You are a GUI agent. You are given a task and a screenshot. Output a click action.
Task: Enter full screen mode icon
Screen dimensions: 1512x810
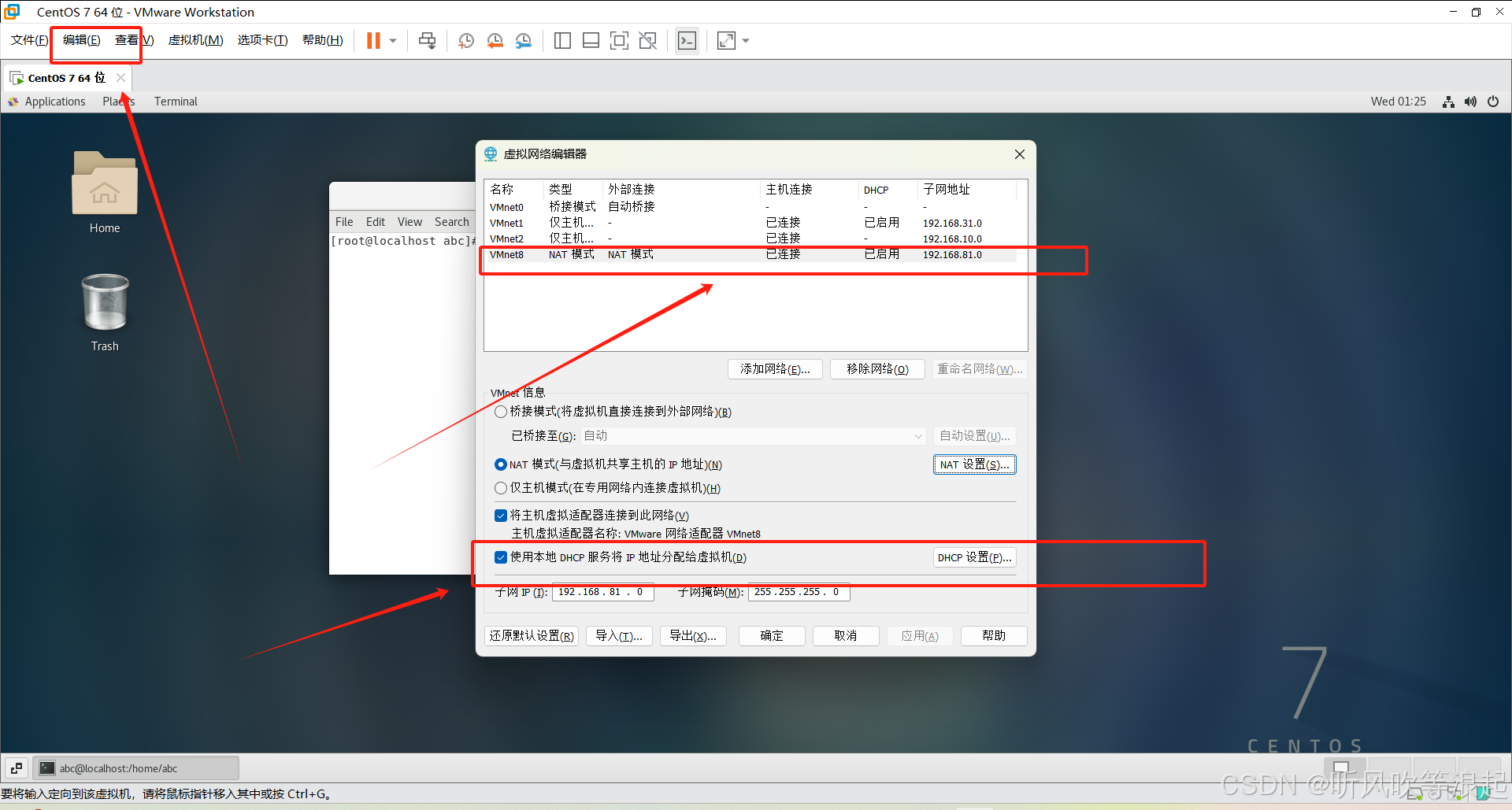(x=619, y=41)
